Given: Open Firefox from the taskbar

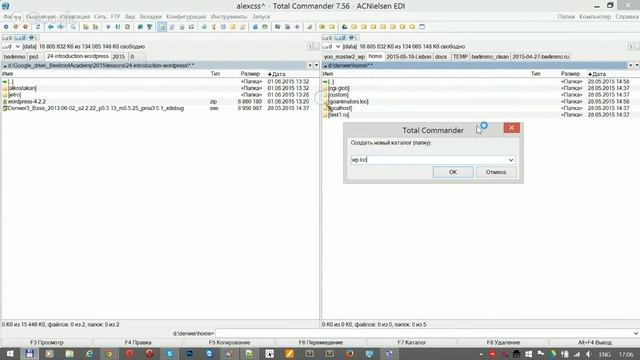Looking at the screenshot, I should click(x=349, y=354).
